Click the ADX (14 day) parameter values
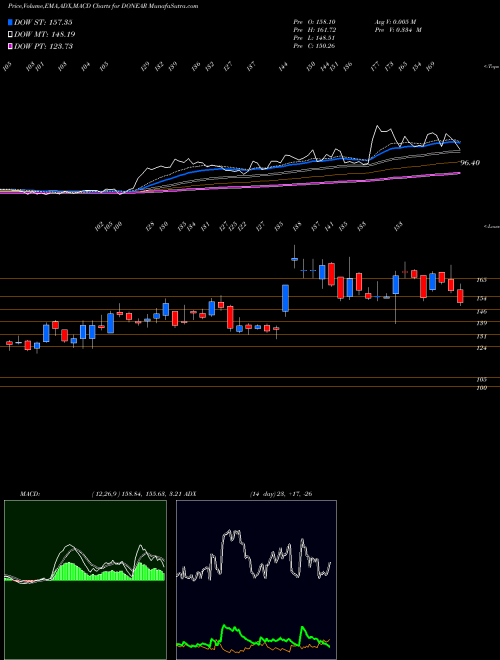Screen dimensions: 500x660 click(x=281, y=494)
